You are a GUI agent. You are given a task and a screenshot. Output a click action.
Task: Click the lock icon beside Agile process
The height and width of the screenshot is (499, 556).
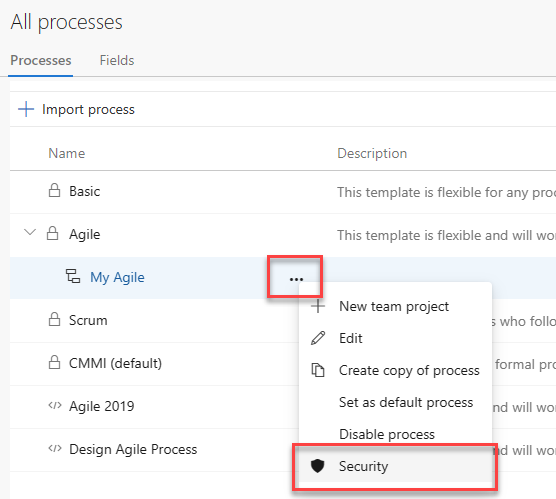(52, 233)
